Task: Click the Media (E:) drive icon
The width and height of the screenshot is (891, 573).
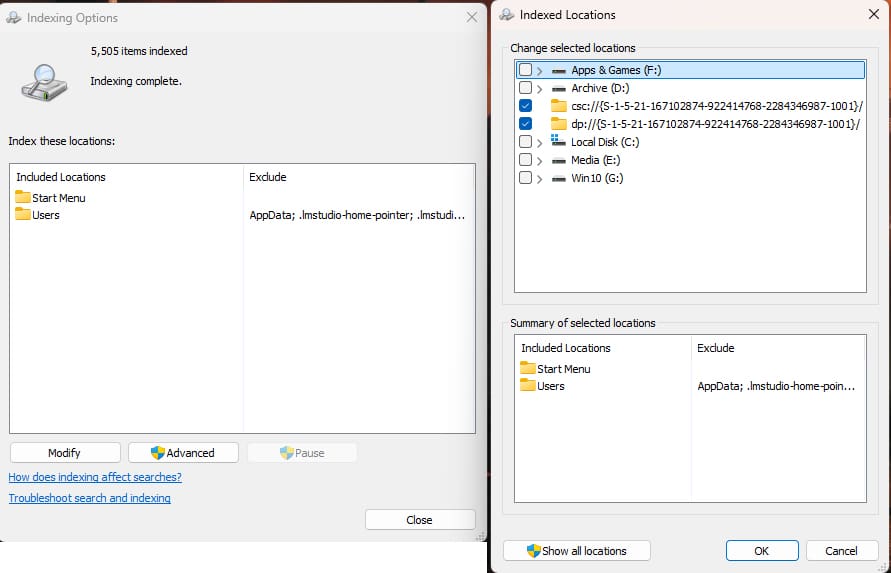Action: pos(558,160)
